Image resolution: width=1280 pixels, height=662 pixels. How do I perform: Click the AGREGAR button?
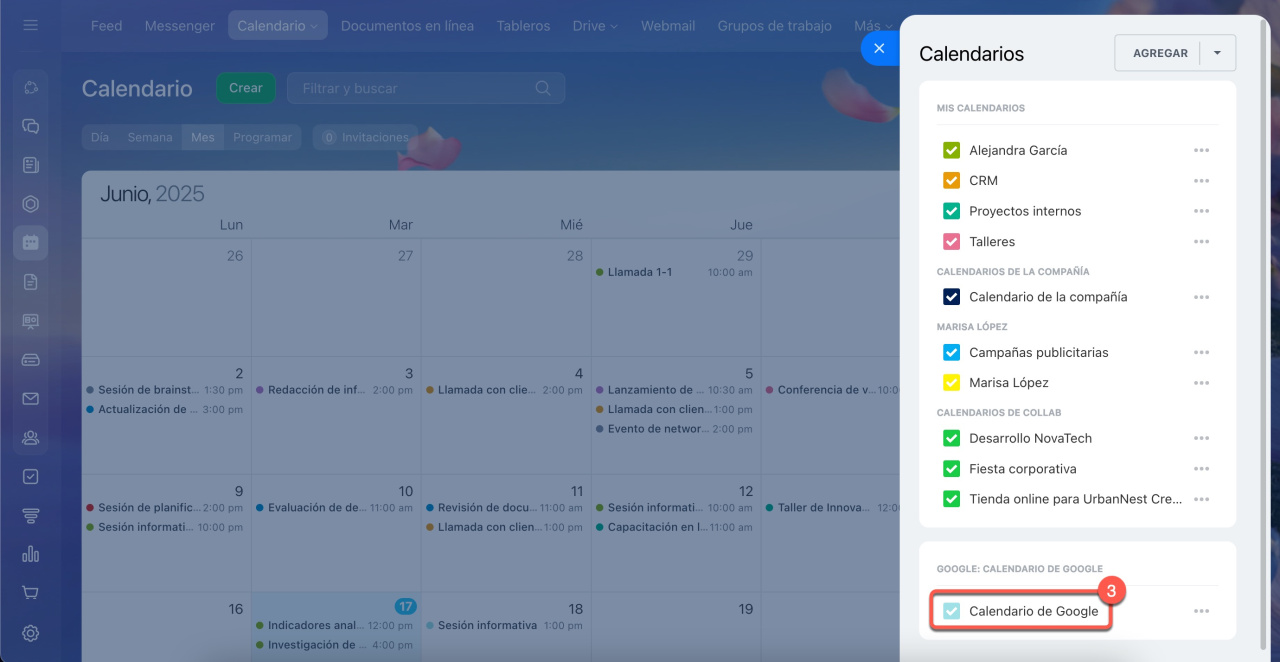[x=1160, y=53]
